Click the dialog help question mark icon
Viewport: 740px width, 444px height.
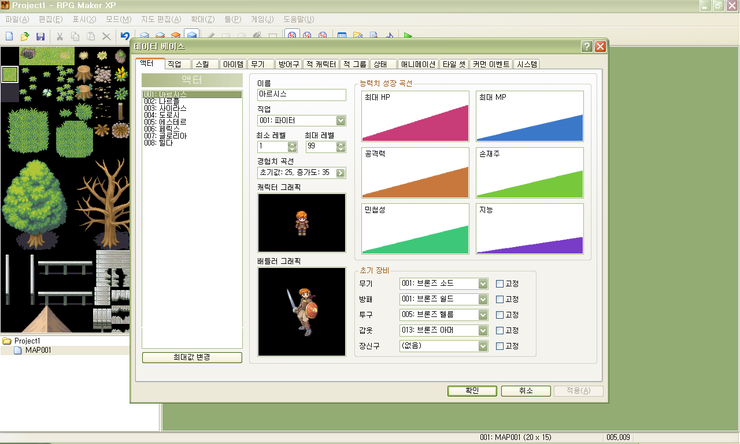(x=587, y=46)
